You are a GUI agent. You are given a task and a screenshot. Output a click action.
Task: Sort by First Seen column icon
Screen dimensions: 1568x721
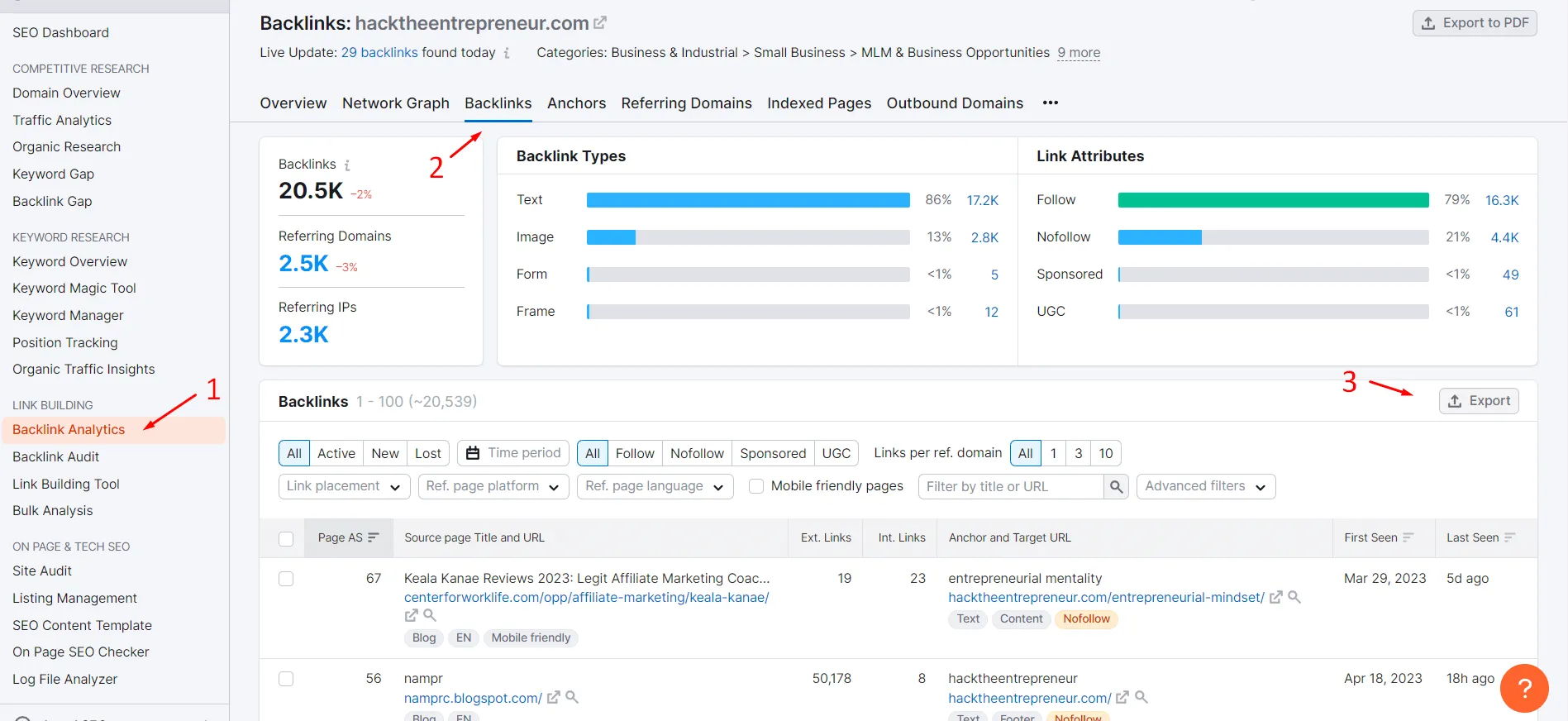pyautogui.click(x=1408, y=537)
